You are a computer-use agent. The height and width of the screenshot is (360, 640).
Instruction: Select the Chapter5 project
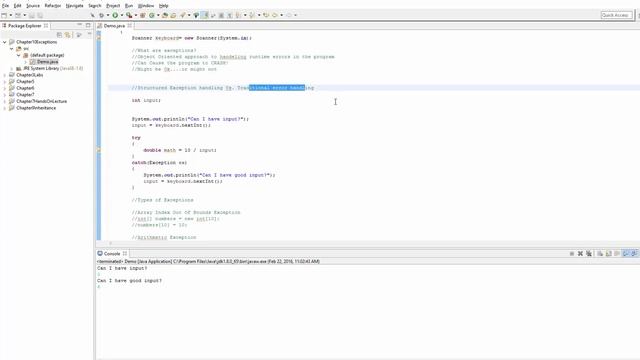(25, 82)
